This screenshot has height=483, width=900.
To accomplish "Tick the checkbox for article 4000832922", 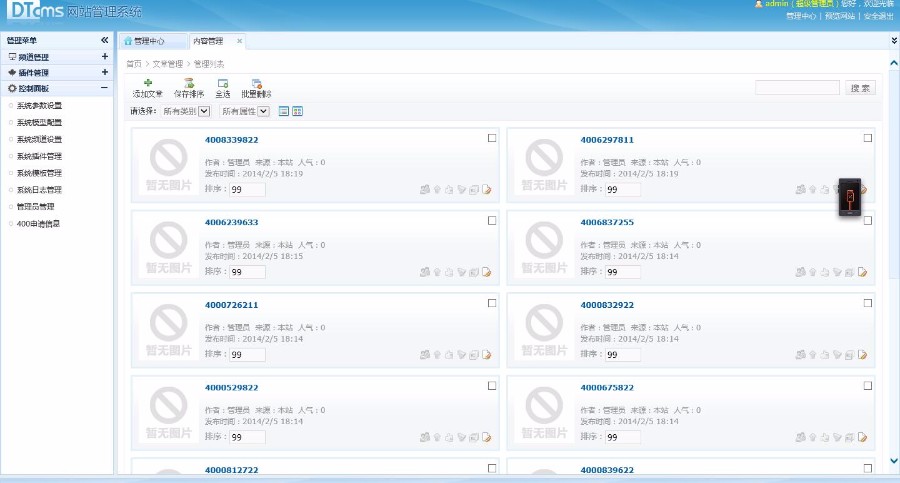I will [x=868, y=303].
